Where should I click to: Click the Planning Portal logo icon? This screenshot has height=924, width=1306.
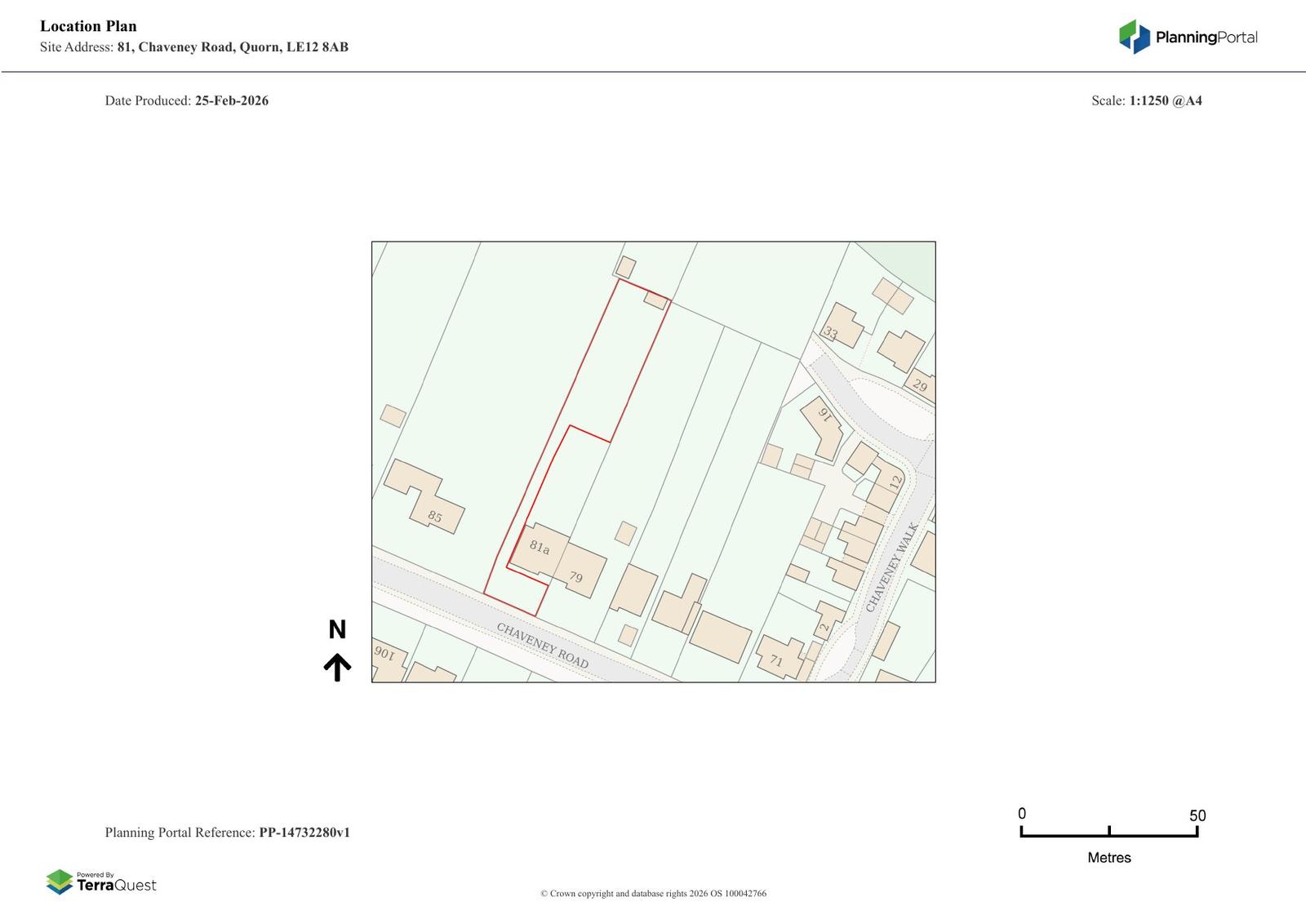pos(1134,37)
